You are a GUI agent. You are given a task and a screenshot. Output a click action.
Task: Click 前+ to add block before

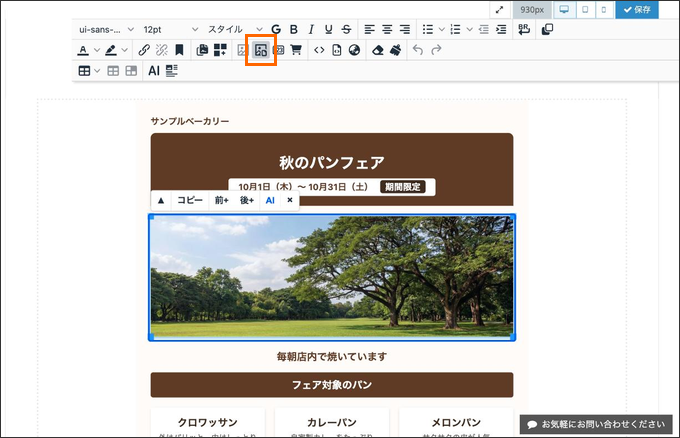tap(221, 200)
